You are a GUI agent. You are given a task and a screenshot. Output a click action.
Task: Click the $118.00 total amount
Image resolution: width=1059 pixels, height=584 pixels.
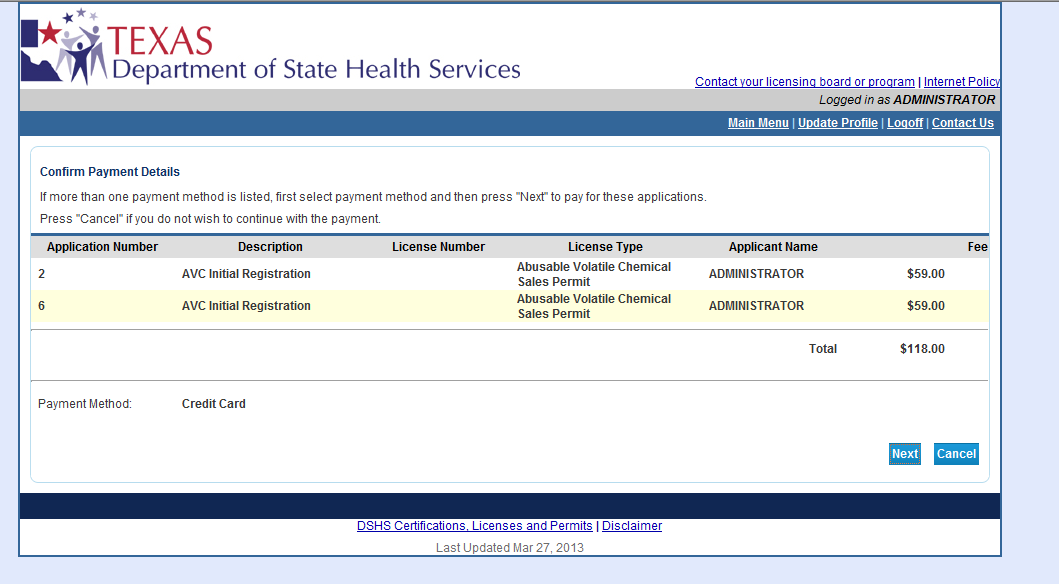pyautogui.click(x=921, y=349)
